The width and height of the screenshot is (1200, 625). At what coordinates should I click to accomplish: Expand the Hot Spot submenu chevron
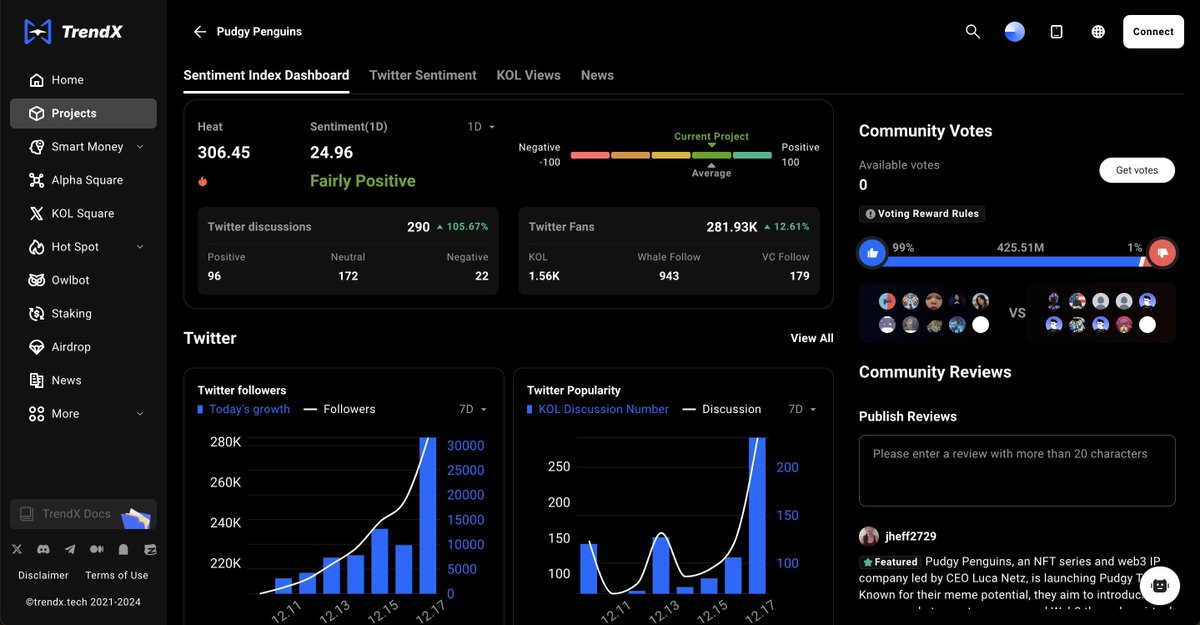[140, 247]
